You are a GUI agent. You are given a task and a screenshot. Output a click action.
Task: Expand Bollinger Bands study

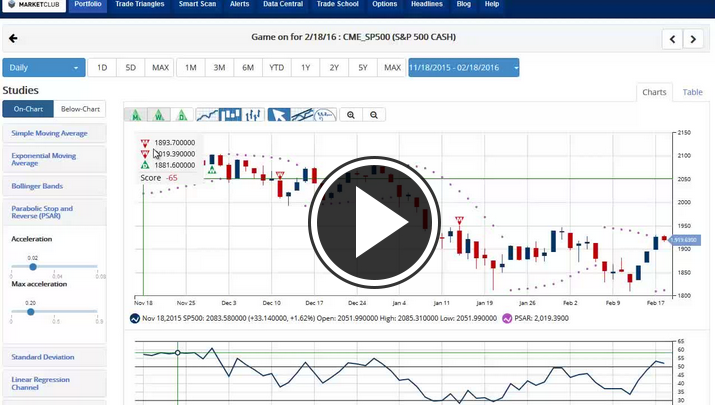pyautogui.click(x=54, y=186)
